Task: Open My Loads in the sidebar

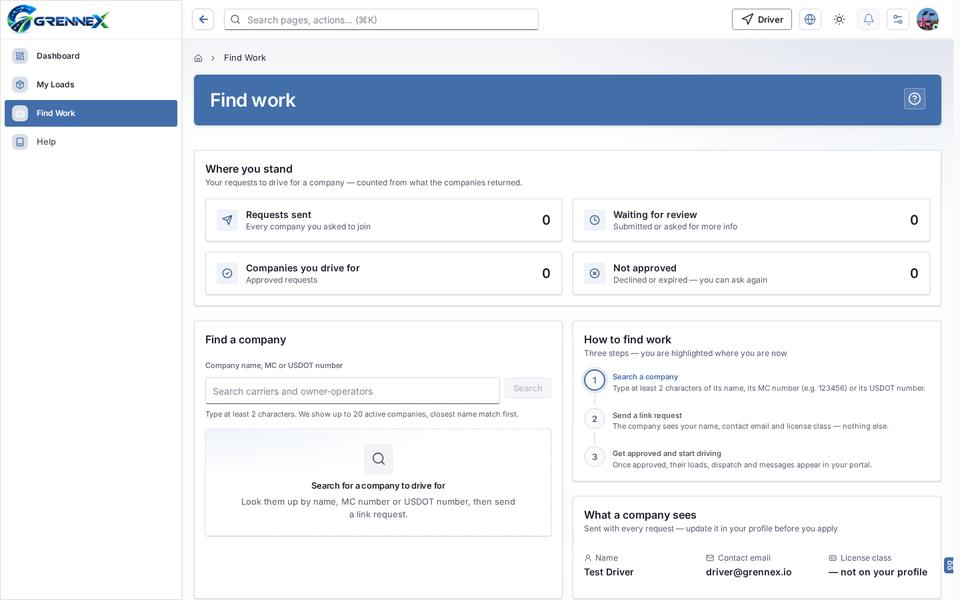Action: tap(91, 84)
